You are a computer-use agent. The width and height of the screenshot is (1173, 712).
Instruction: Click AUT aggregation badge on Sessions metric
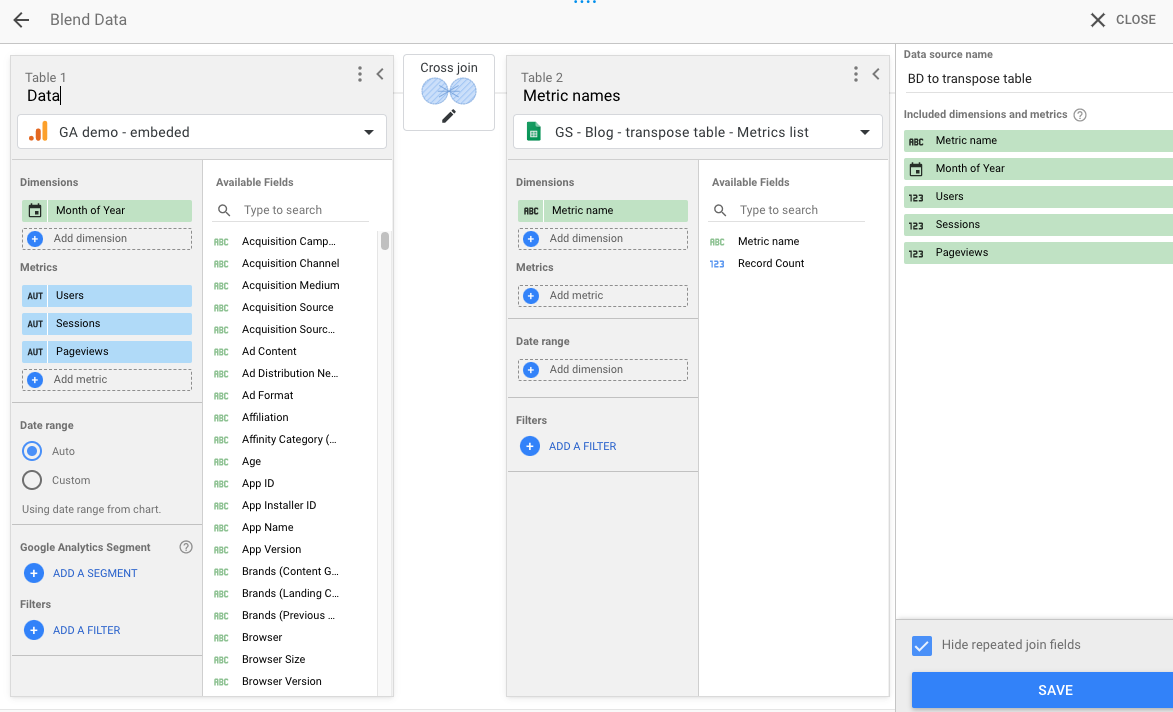pyautogui.click(x=34, y=324)
